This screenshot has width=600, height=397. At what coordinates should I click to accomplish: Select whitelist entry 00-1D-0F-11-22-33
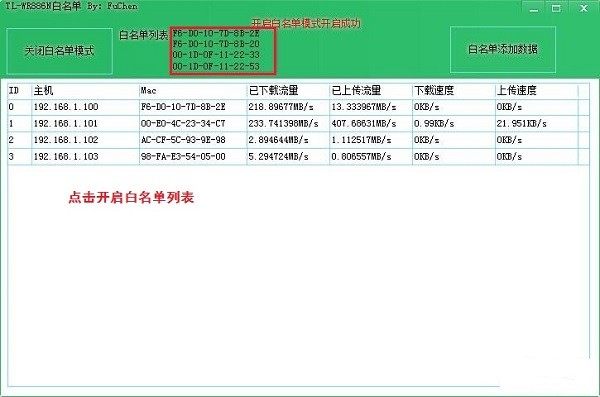pyautogui.click(x=216, y=55)
